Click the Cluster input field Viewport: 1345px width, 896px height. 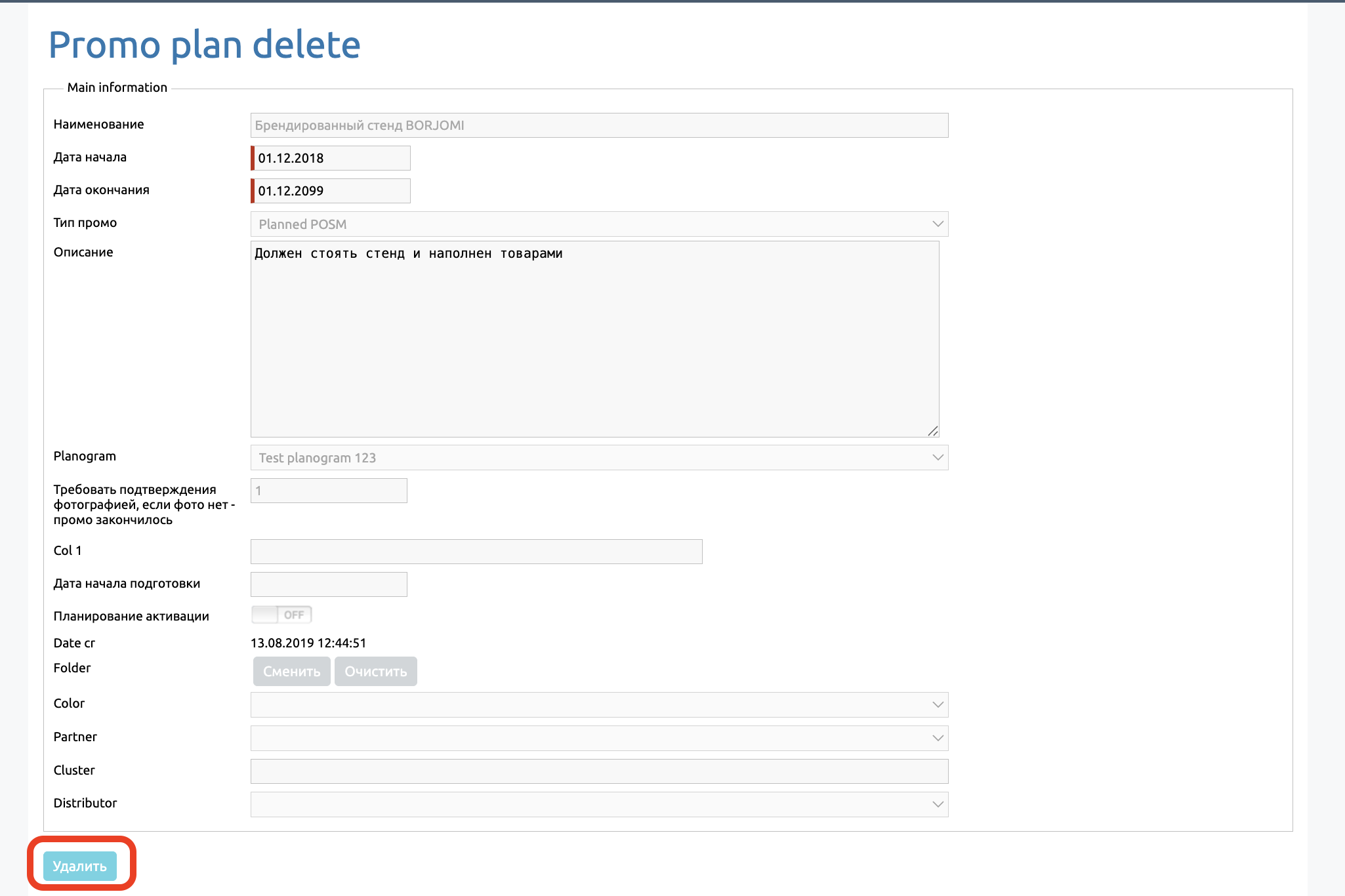tap(598, 771)
